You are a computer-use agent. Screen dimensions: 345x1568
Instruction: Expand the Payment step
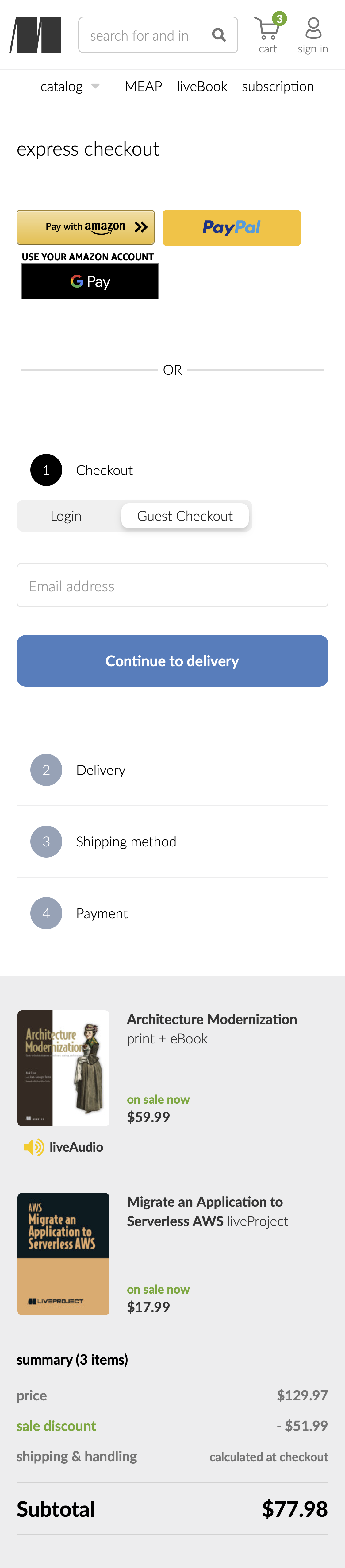point(102,912)
